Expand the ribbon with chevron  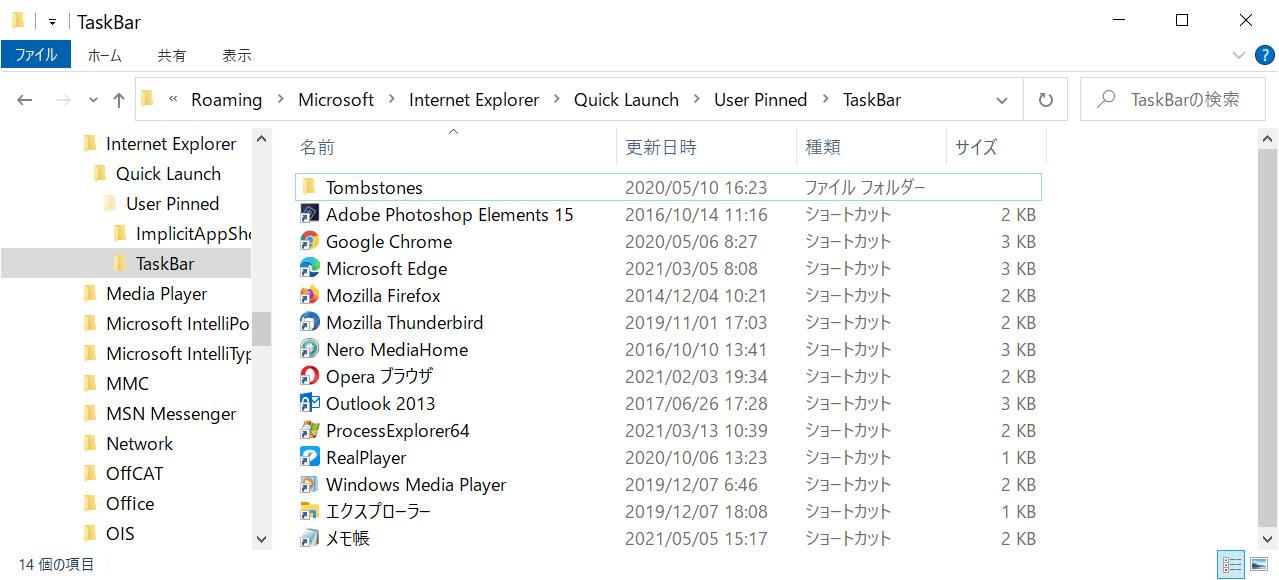click(1240, 56)
